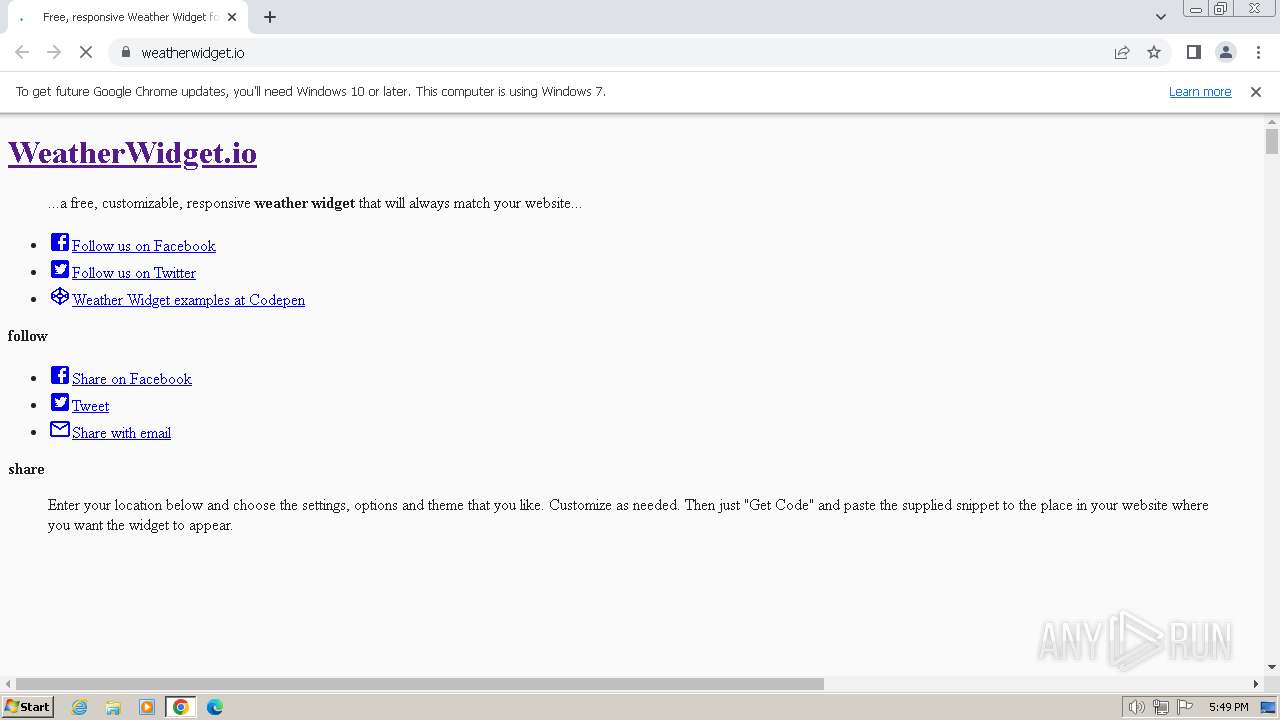Share this page via the share icon
1280x720 pixels.
pos(1122,52)
